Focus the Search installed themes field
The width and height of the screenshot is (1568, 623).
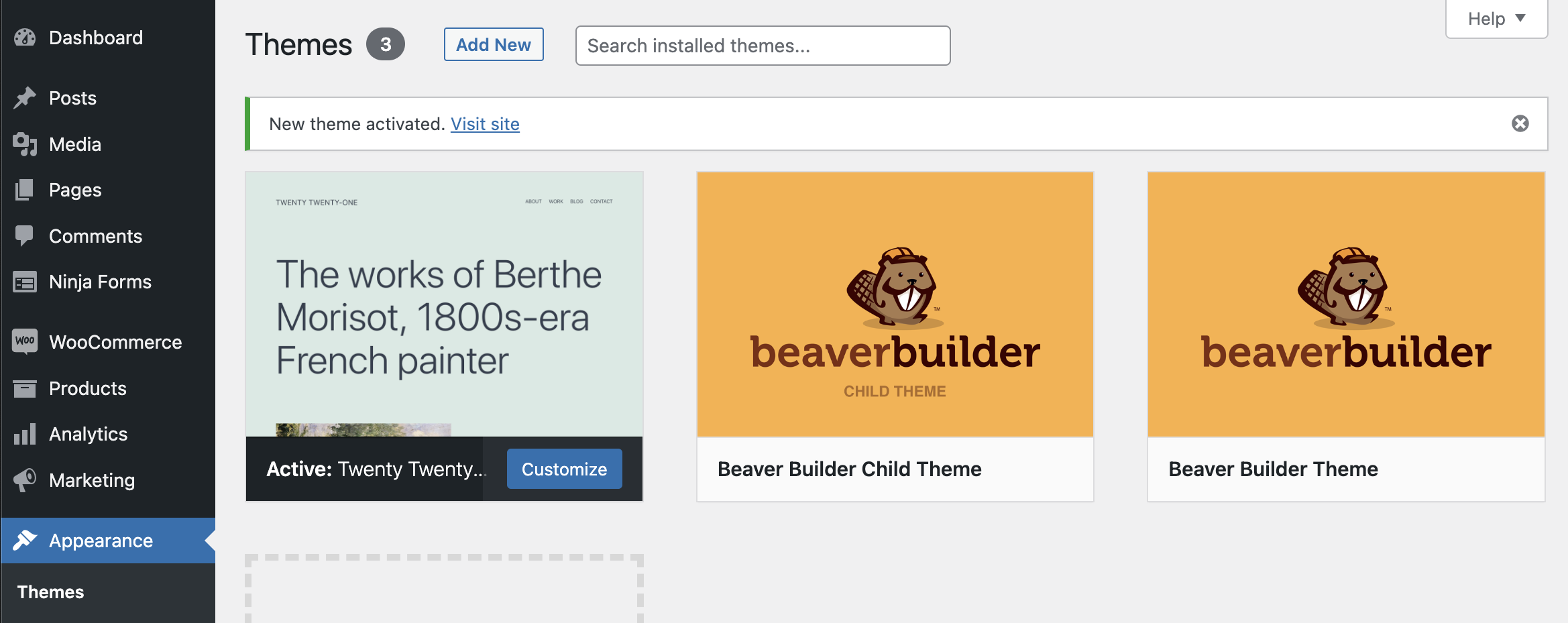pos(763,46)
